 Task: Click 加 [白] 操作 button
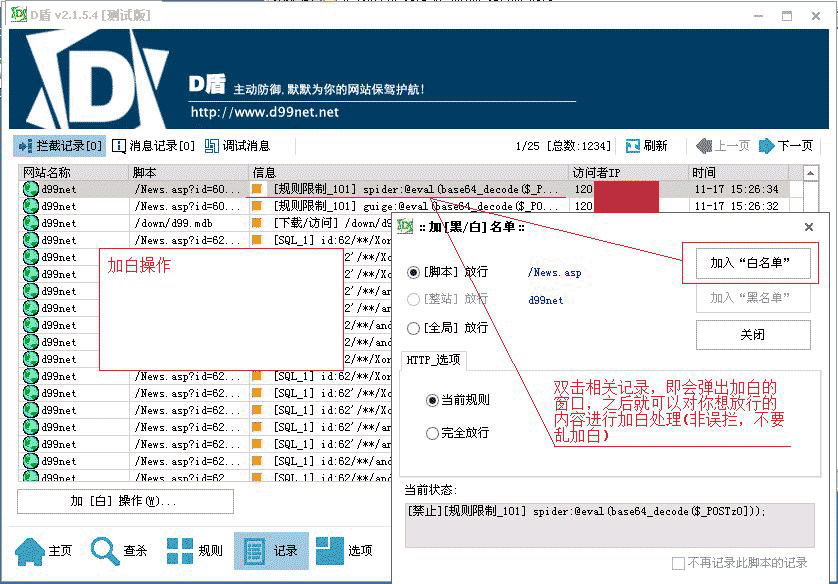coord(125,501)
